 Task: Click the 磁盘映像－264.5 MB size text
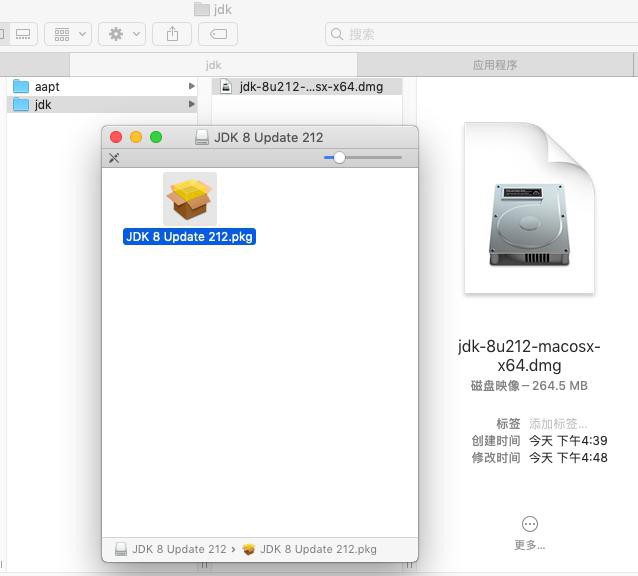point(529,386)
